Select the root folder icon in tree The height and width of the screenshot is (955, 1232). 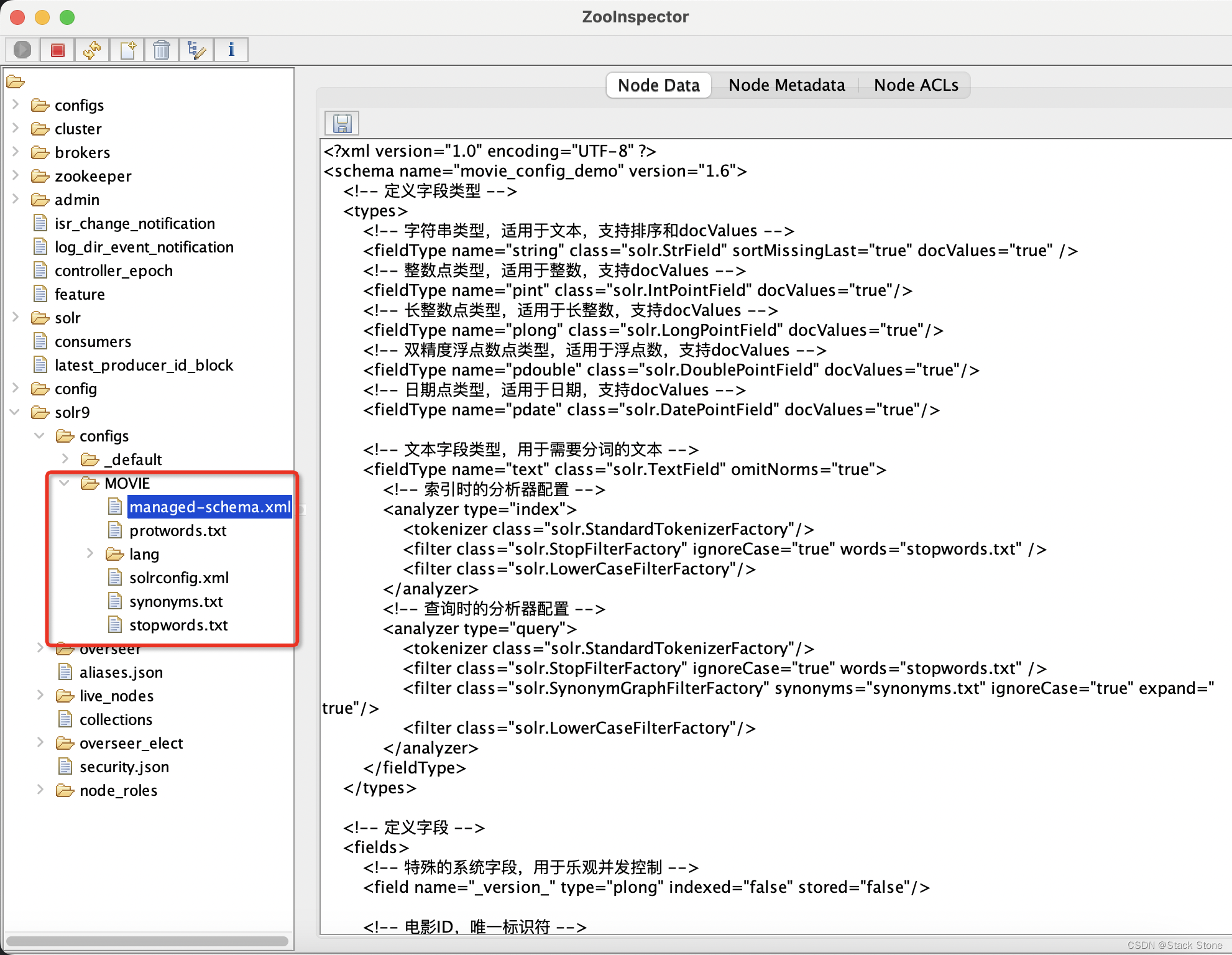16,81
